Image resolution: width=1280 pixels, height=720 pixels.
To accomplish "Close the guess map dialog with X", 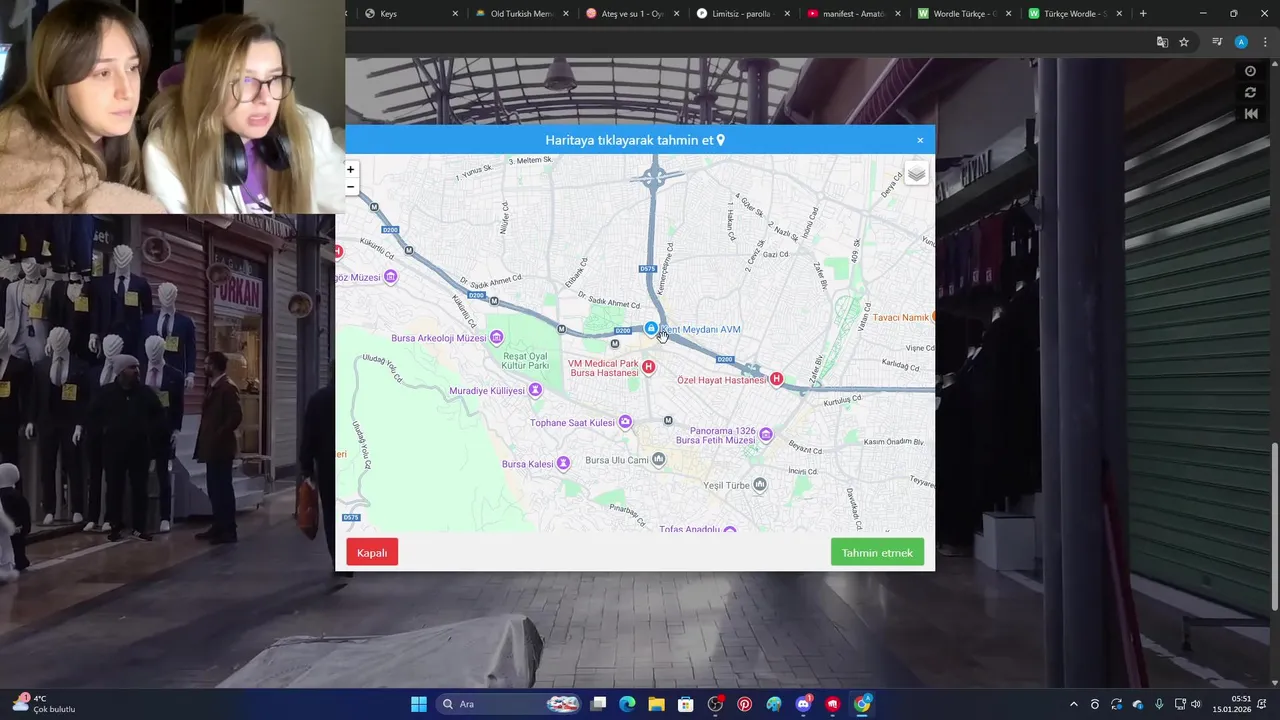I will click(x=920, y=140).
